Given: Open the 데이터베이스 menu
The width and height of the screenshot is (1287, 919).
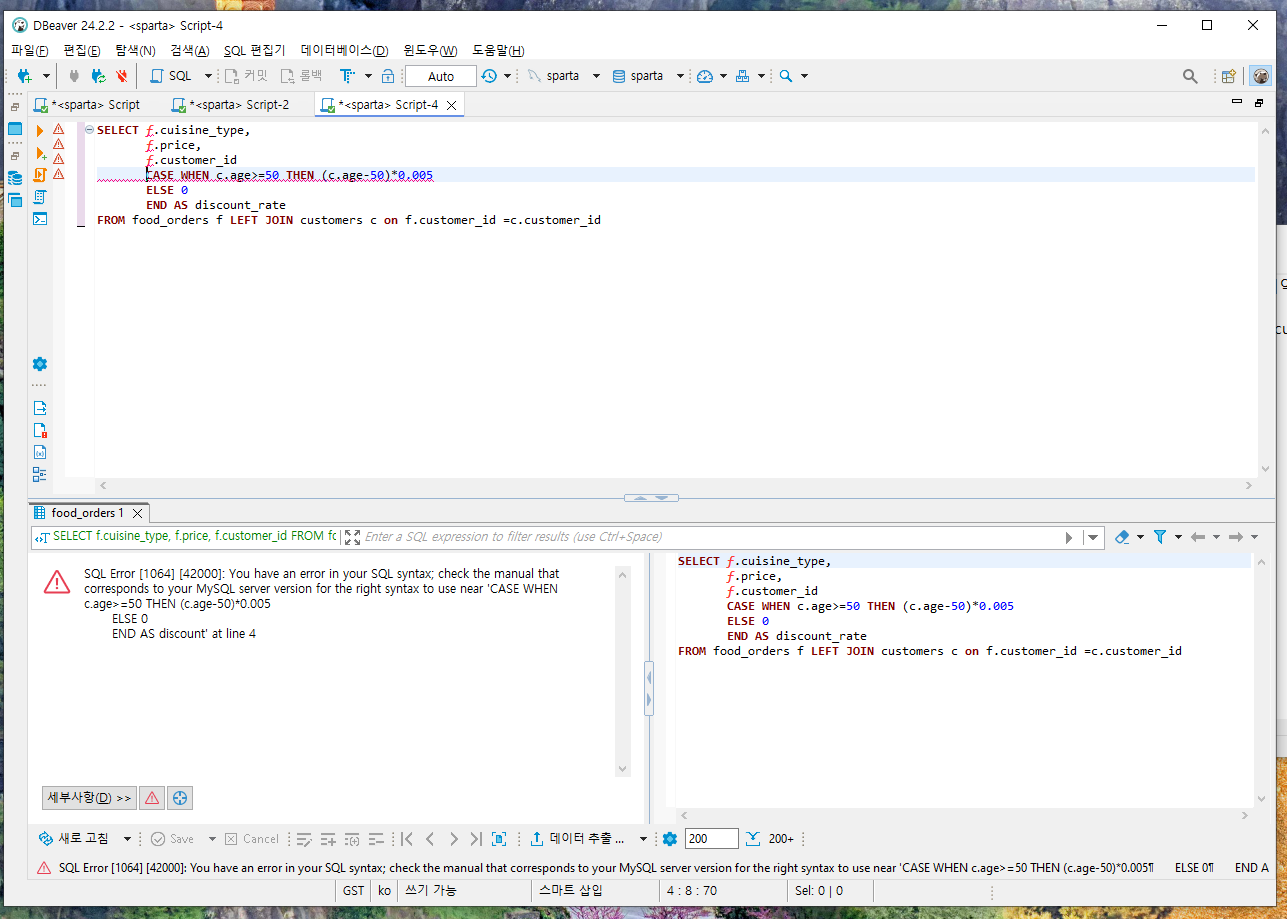Looking at the screenshot, I should [344, 50].
